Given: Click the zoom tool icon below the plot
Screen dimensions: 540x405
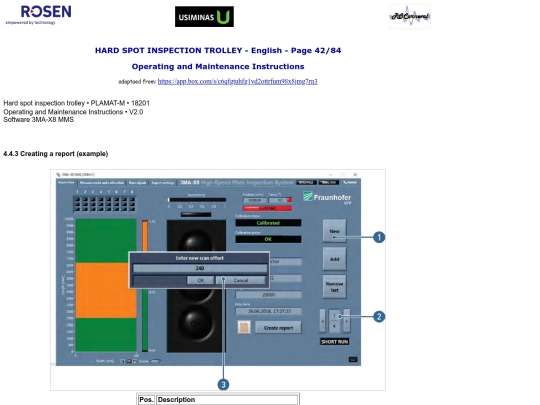Looking at the screenshot, I should click(x=129, y=361).
